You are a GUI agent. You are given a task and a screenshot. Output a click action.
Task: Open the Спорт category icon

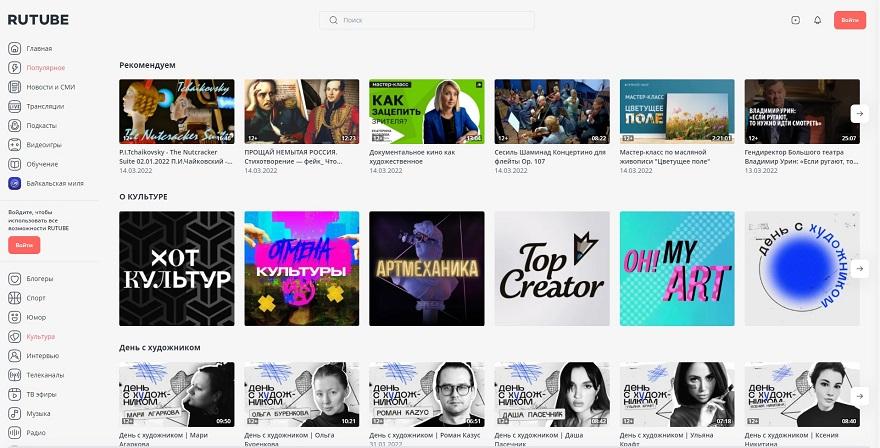click(x=15, y=298)
